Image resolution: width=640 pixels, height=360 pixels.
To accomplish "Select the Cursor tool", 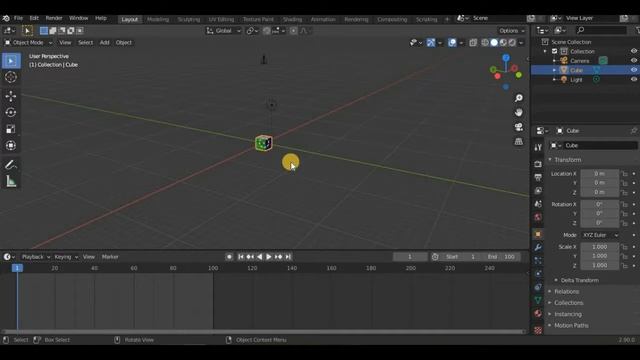I will 11,77.
